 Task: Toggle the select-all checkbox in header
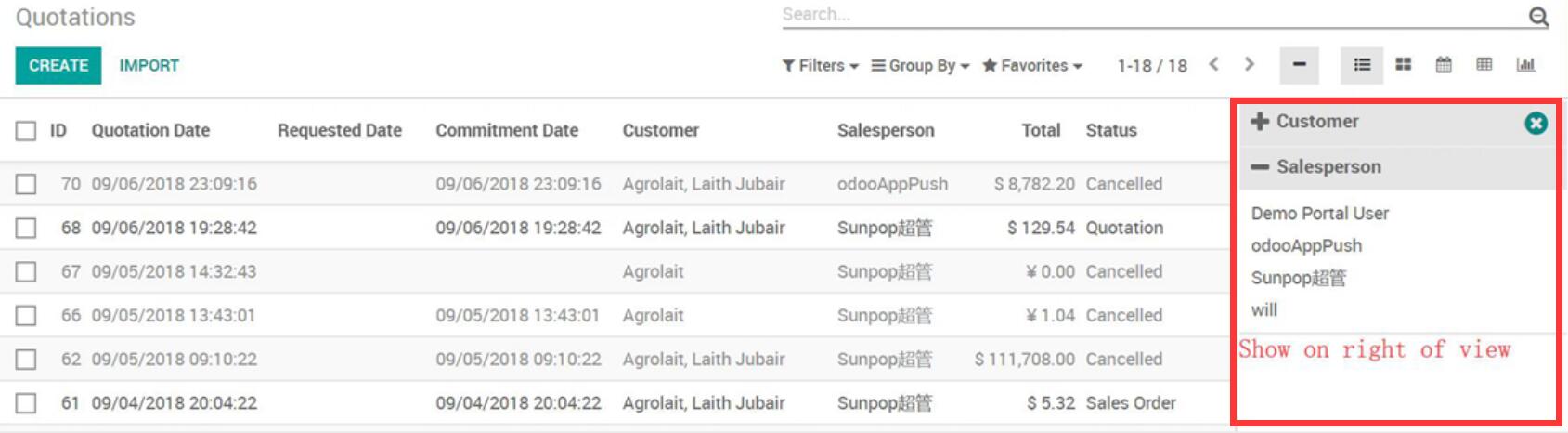click(26, 131)
